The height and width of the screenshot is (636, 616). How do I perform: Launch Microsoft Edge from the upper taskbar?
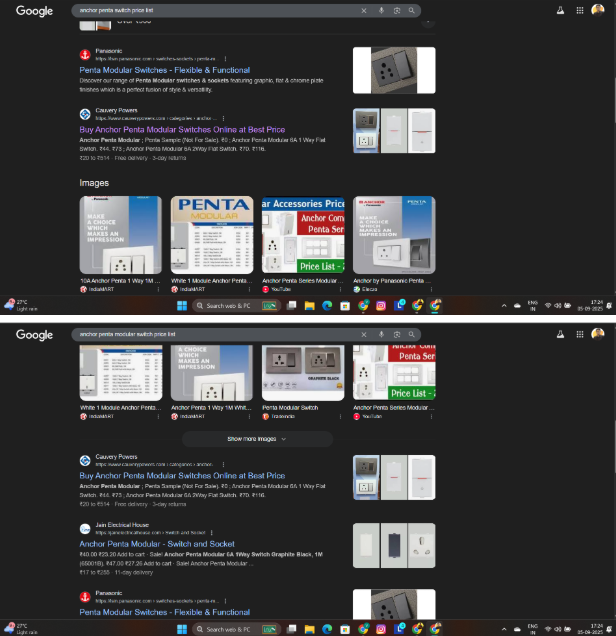(x=327, y=306)
